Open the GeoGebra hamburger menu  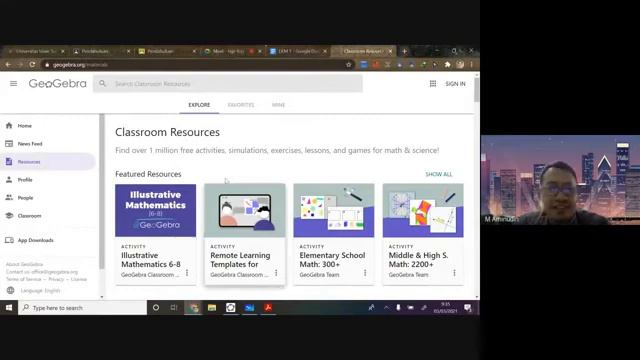tap(13, 84)
